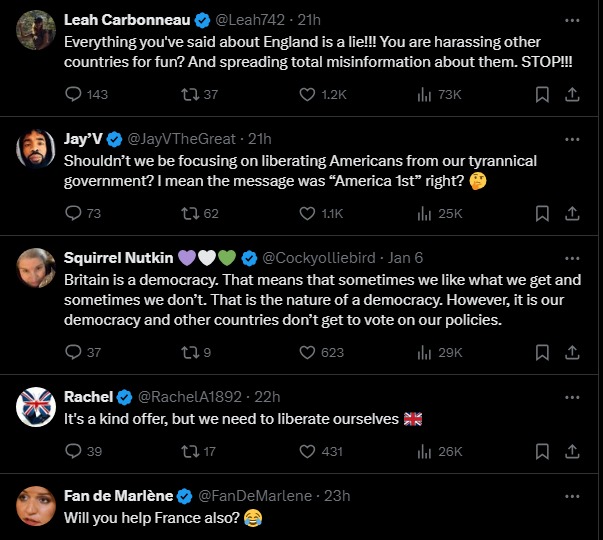Open Jay'V's profile avatar
This screenshot has width=603, height=540.
pos(36,148)
